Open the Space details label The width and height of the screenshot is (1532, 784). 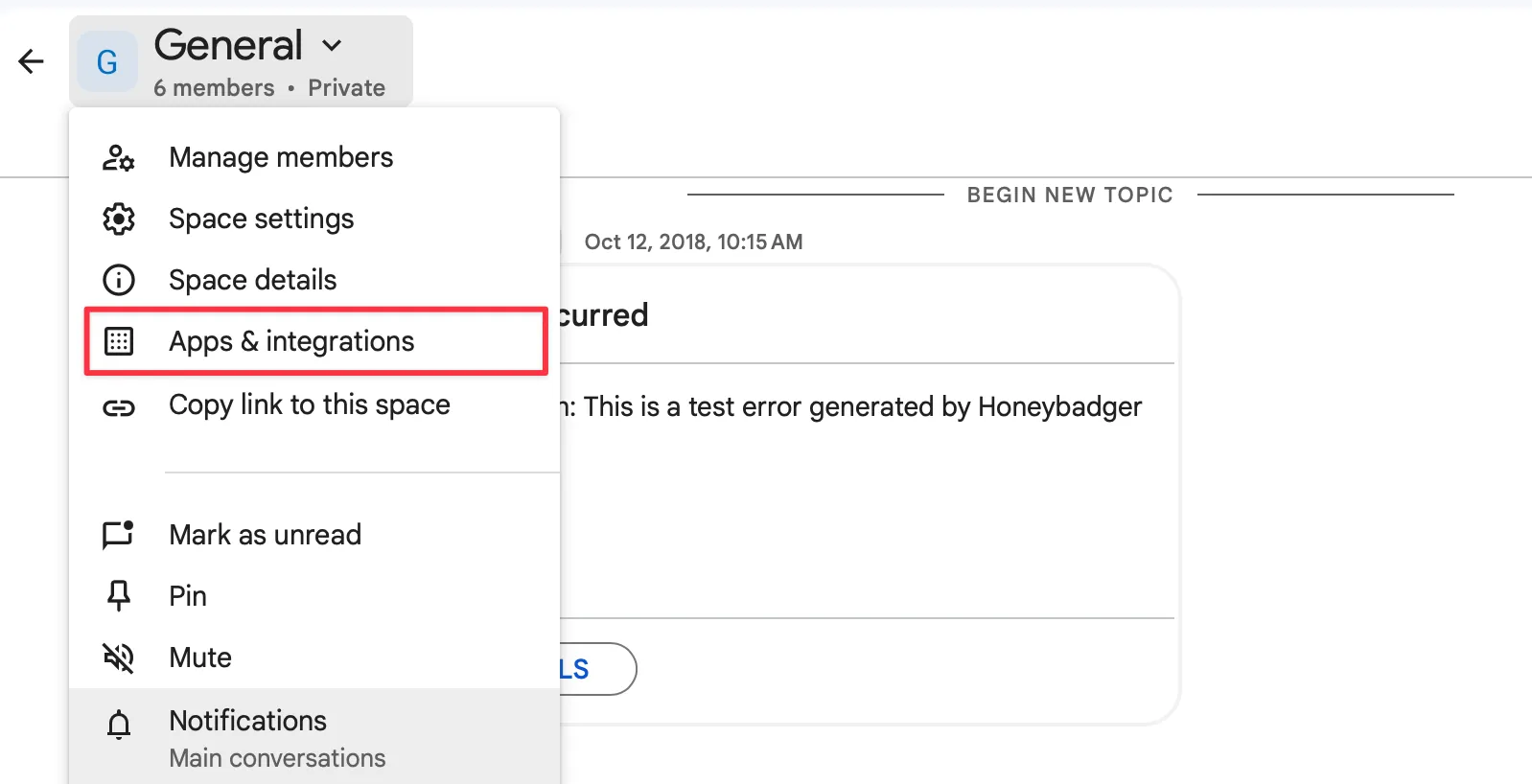(252, 280)
